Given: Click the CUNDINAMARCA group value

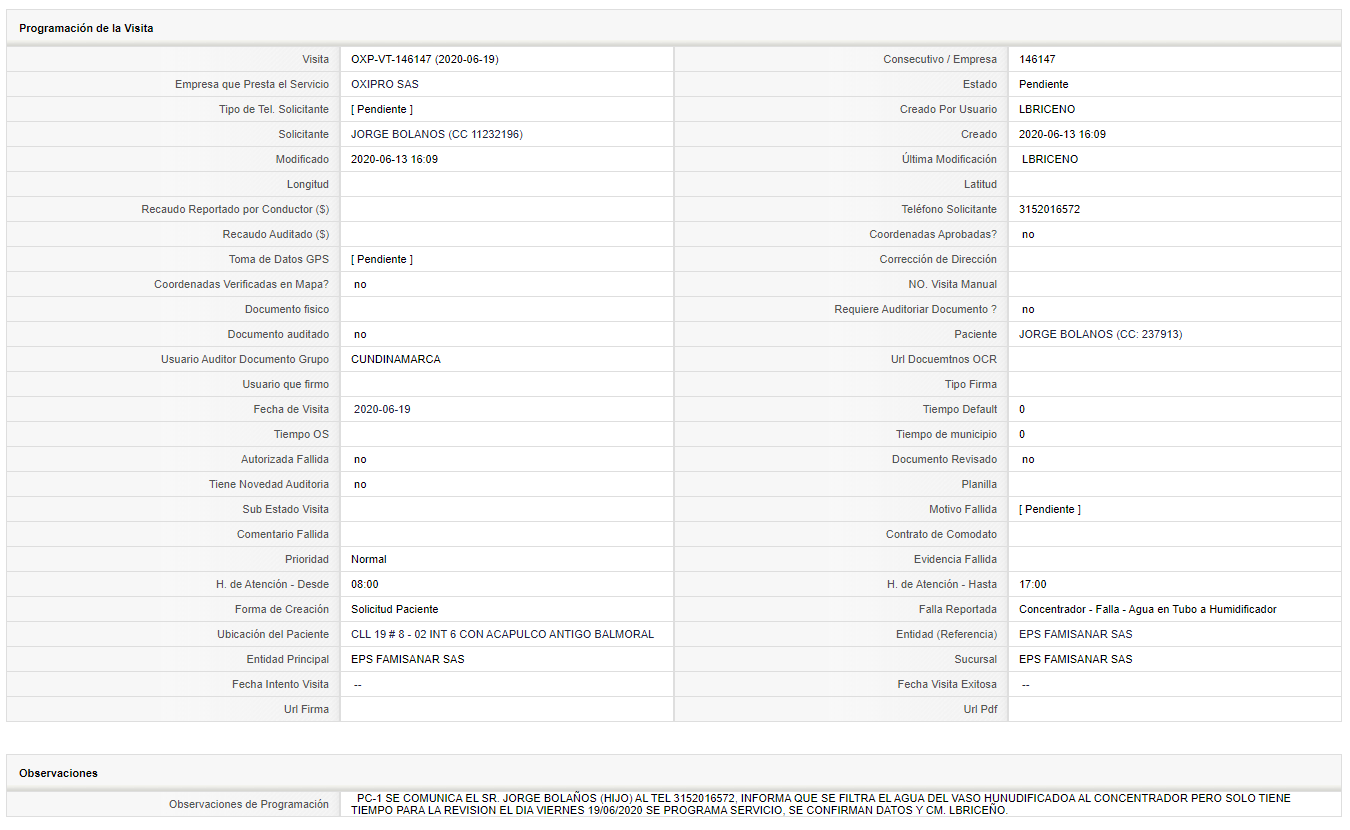Looking at the screenshot, I should pyautogui.click(x=396, y=360).
